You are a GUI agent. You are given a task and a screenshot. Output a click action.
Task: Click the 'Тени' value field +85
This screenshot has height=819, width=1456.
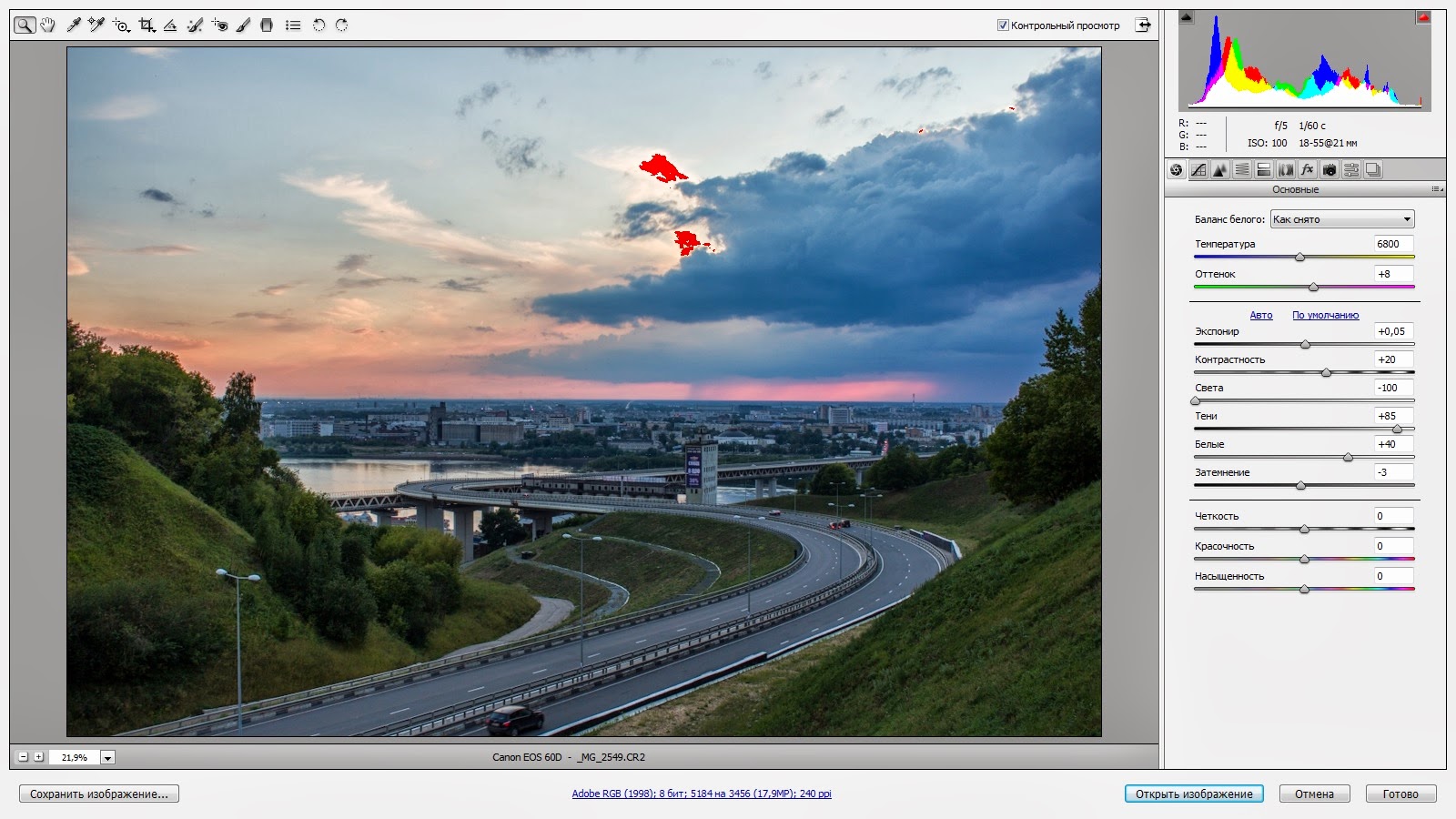(1393, 416)
